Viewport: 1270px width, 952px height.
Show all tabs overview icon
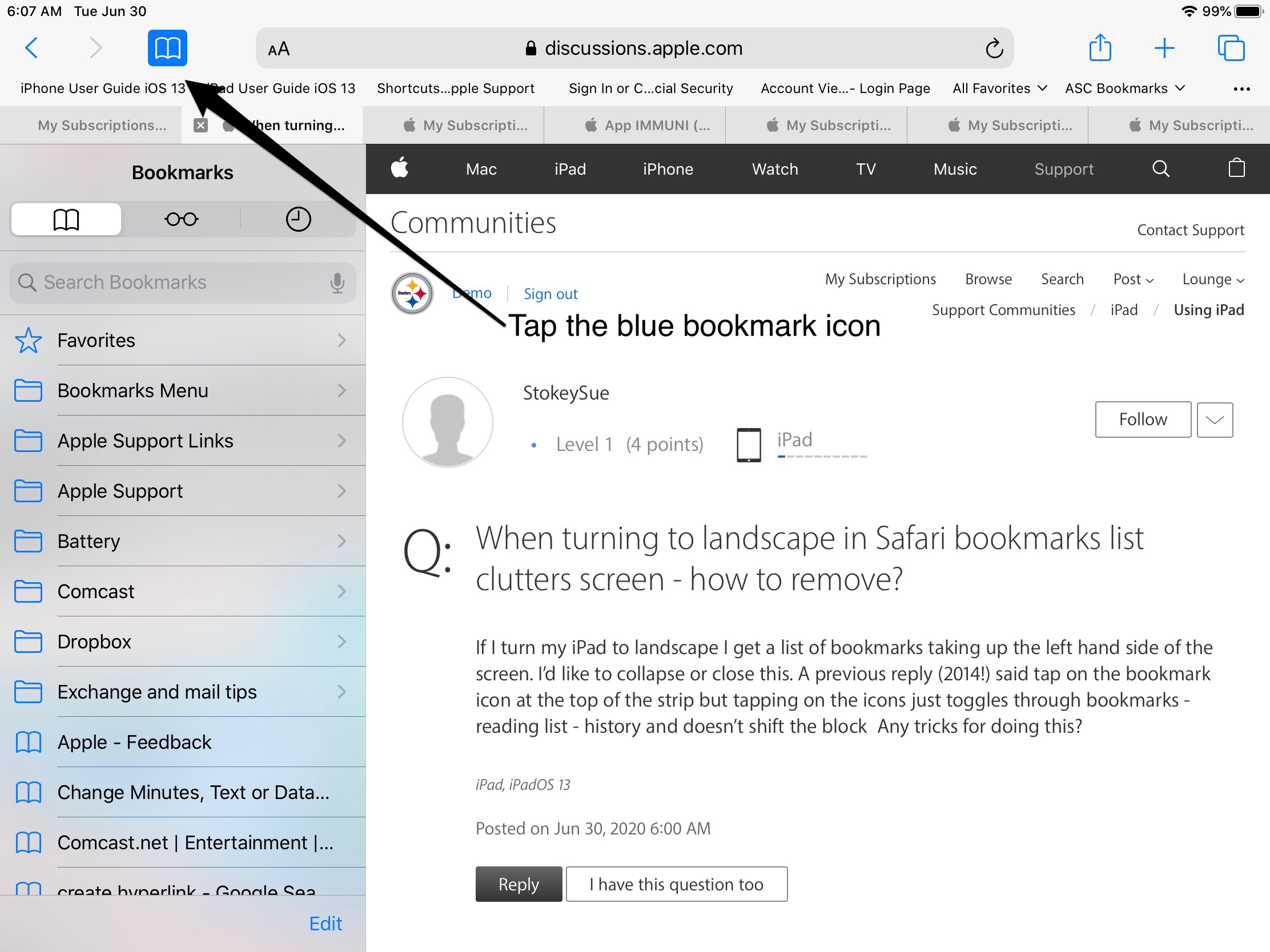[x=1231, y=47]
